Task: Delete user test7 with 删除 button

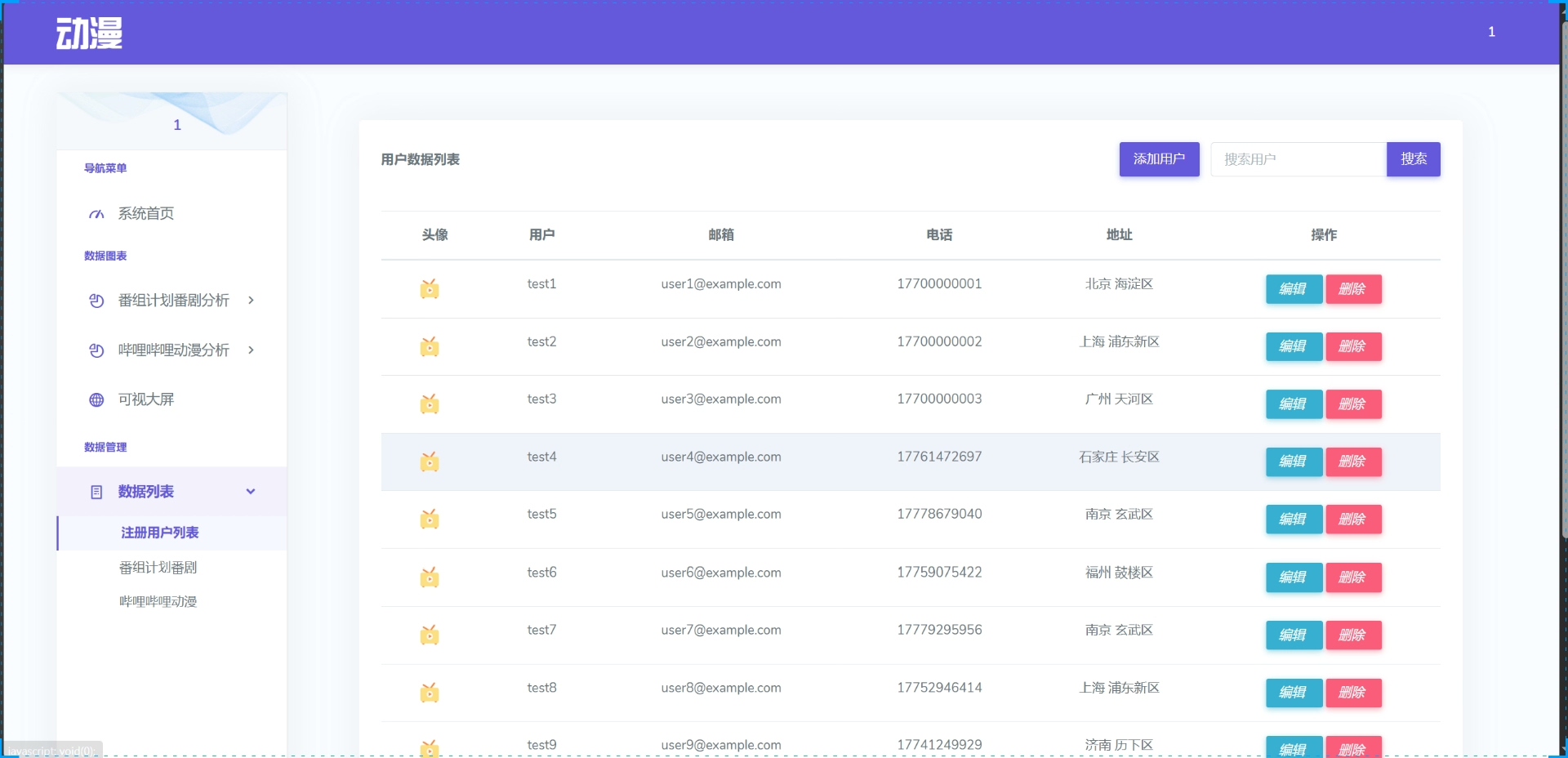Action: [x=1353, y=635]
